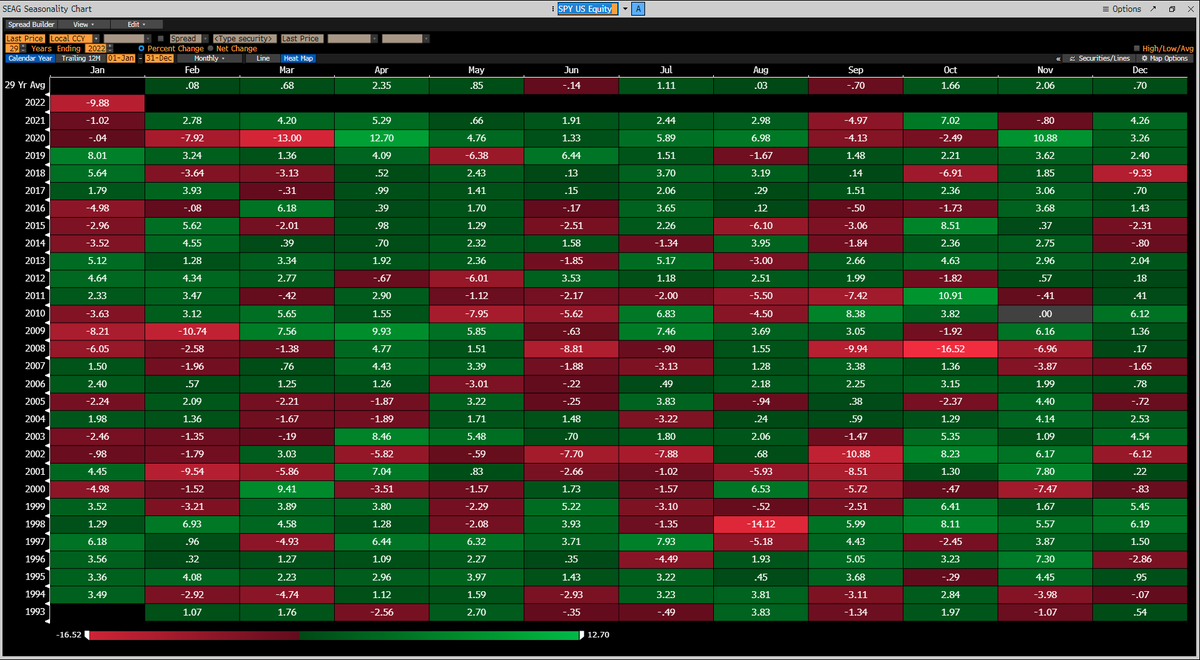Screen dimensions: 1200x660
Task: Switch to Line view
Action: click(x=263, y=58)
